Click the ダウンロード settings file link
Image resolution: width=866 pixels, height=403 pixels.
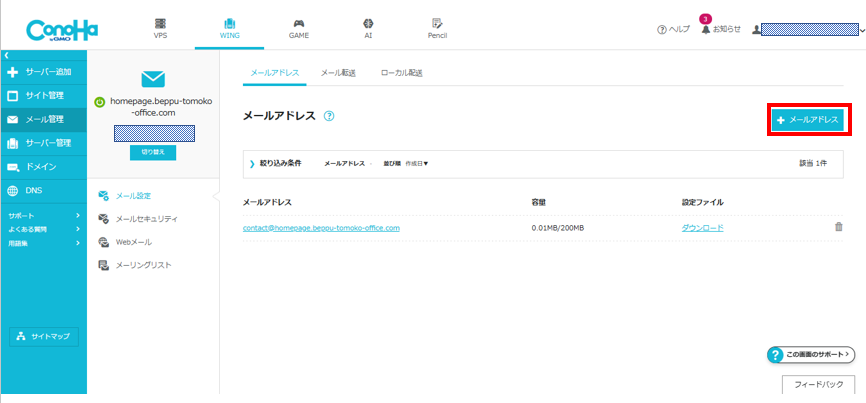703,228
